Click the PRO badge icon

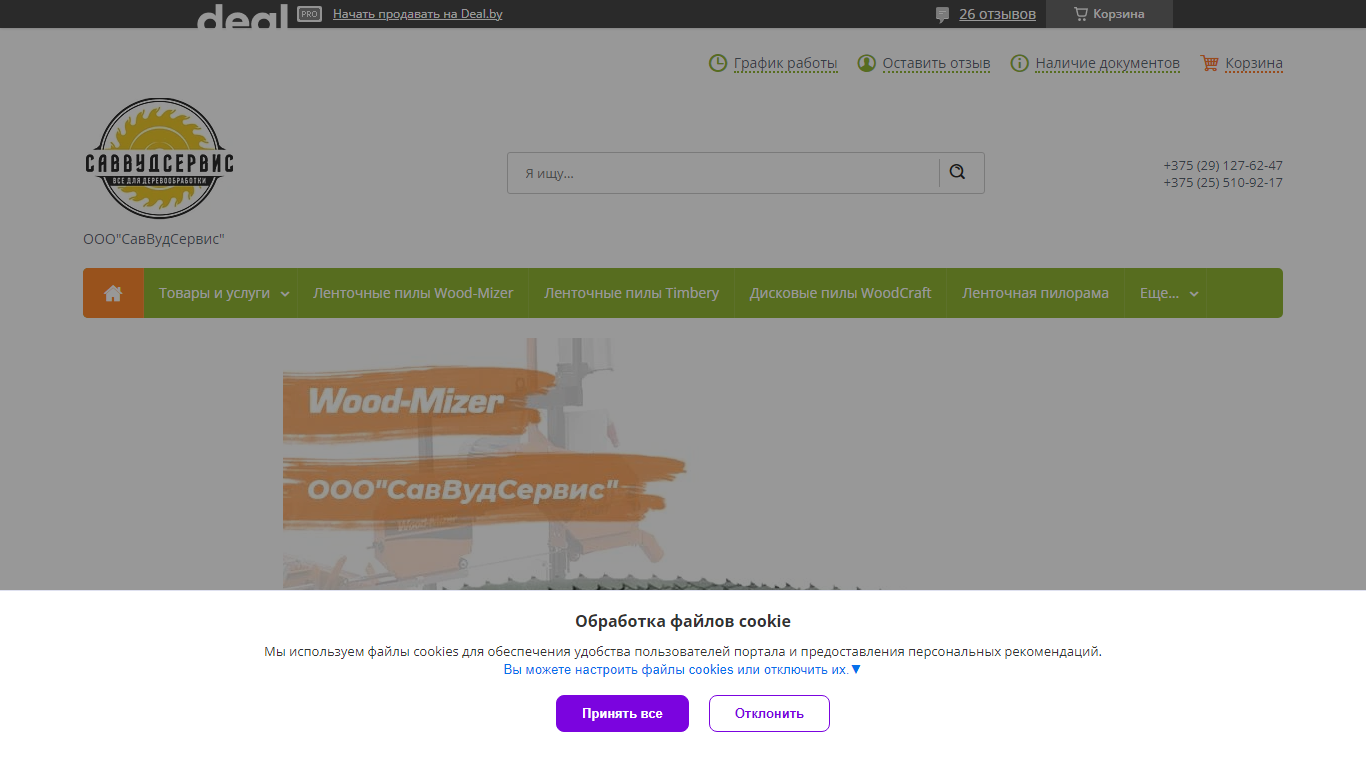point(309,14)
